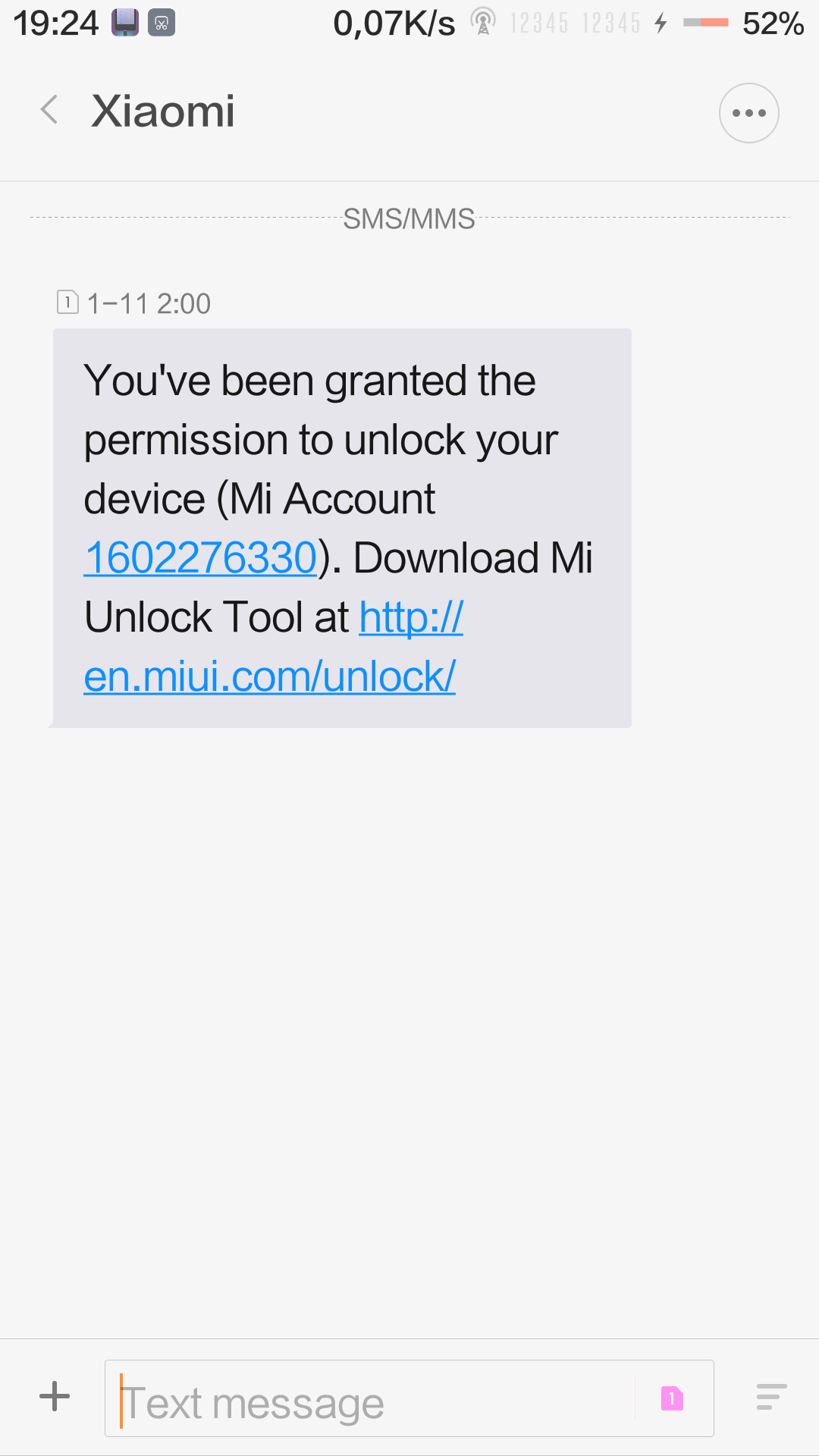Tap the SIM card icon beside 1-11 2:00
Screen dimensions: 819x1456
pyautogui.click(x=67, y=303)
